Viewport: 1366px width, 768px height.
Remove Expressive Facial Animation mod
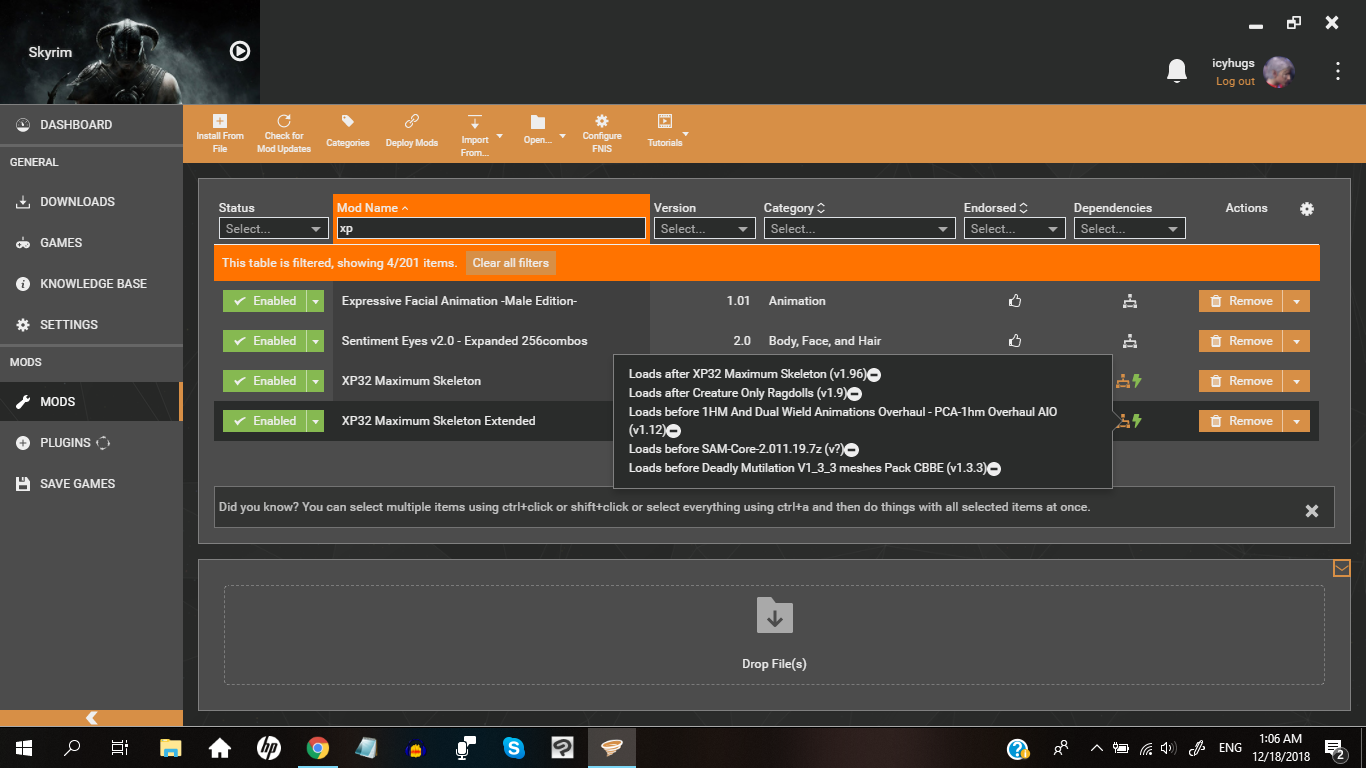point(1241,301)
